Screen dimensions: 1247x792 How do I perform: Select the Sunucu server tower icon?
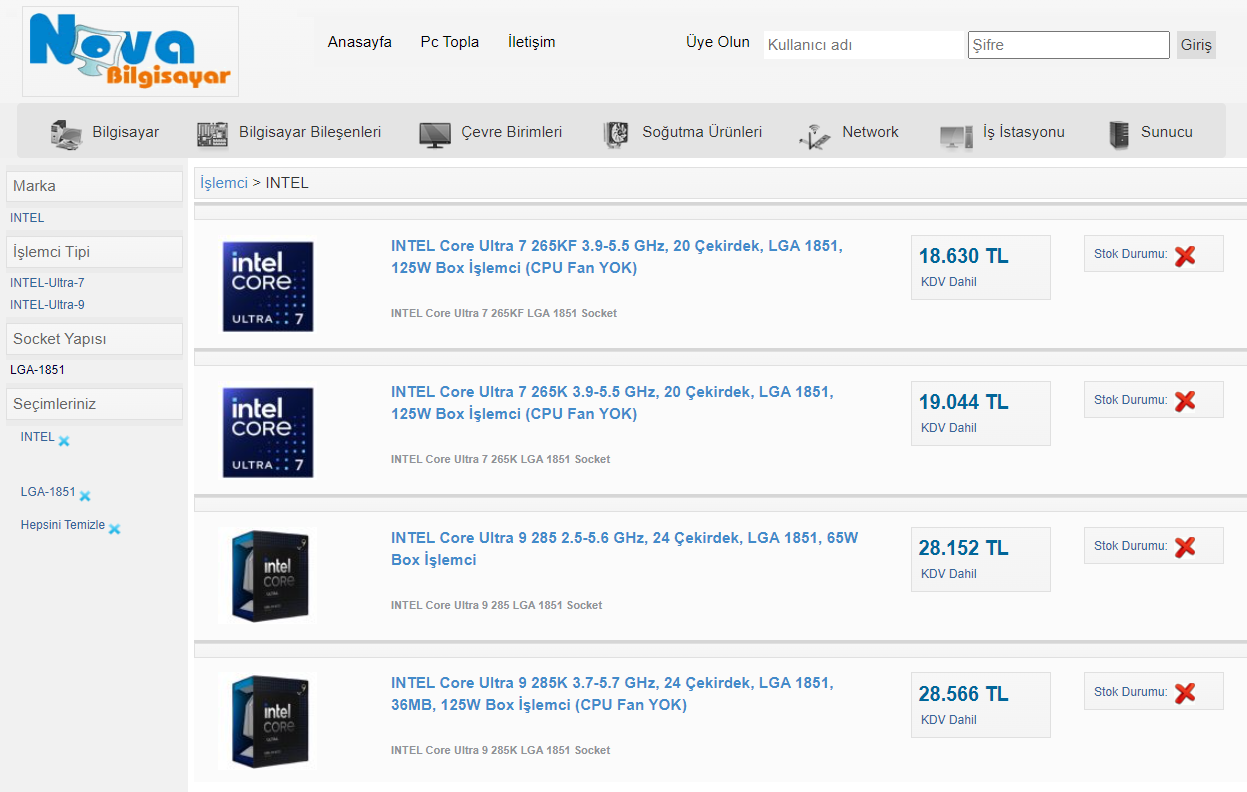point(1119,134)
